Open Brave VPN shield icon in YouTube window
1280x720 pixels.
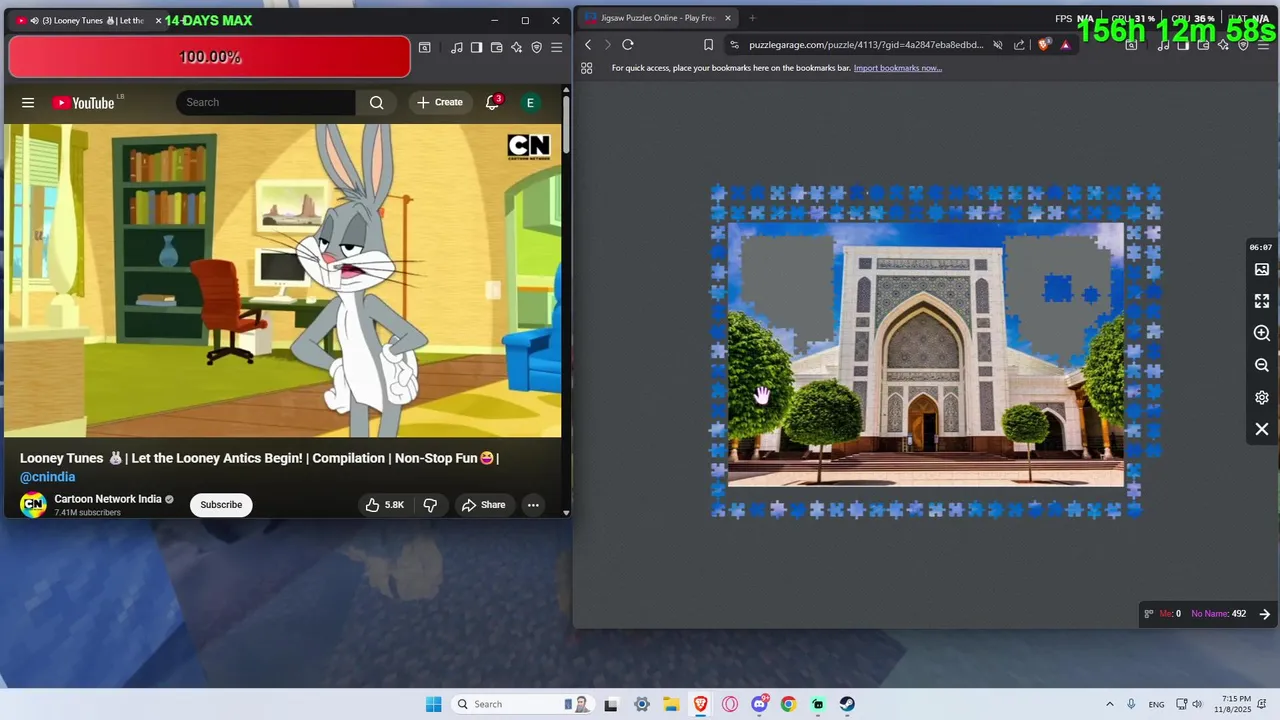tap(537, 47)
